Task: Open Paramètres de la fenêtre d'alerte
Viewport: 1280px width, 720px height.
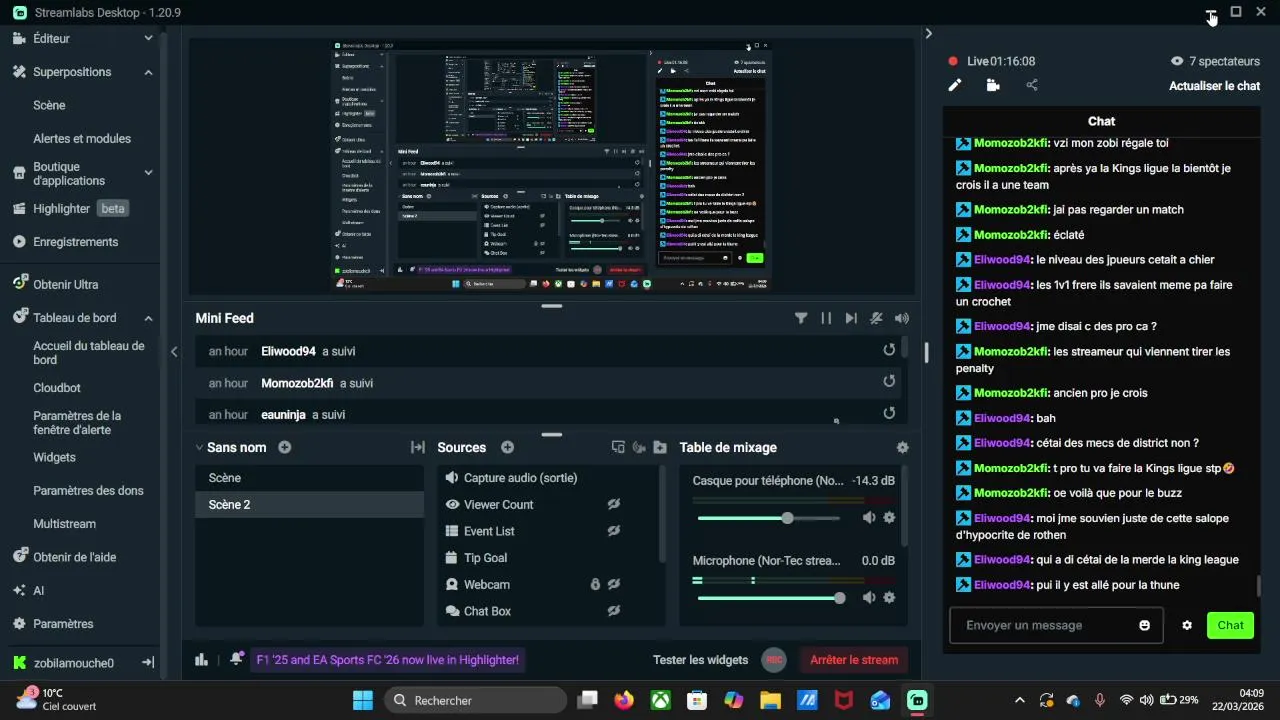Action: tap(77, 422)
